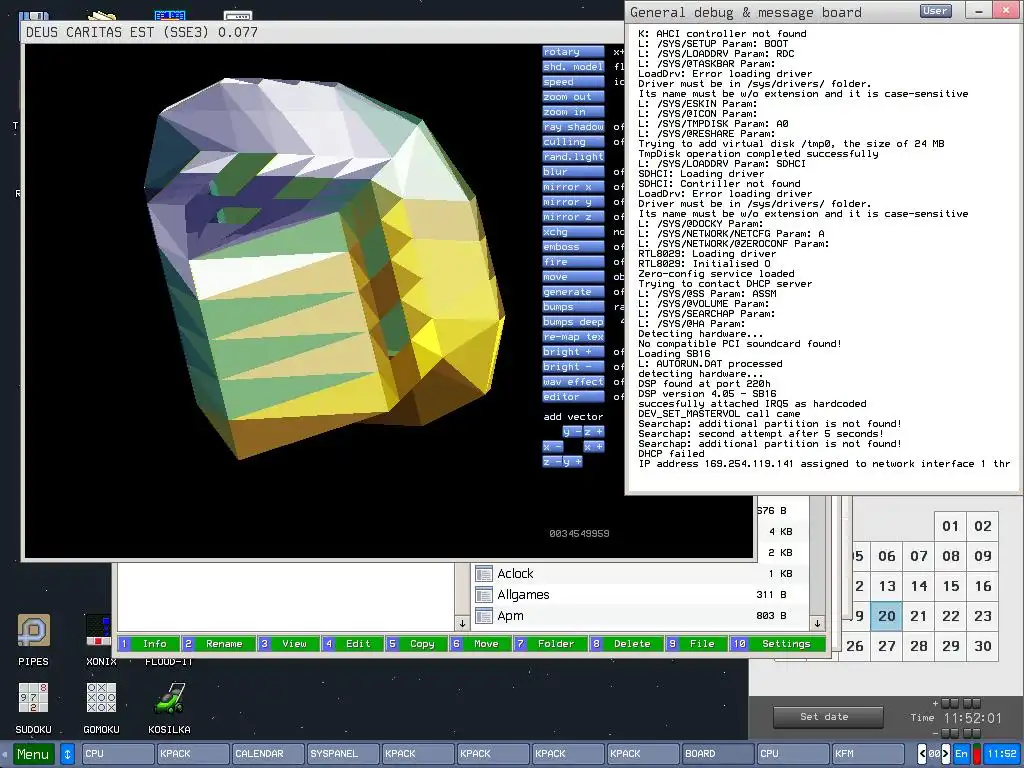Toggle mirror z
The image size is (1024, 768).
[x=573, y=217]
